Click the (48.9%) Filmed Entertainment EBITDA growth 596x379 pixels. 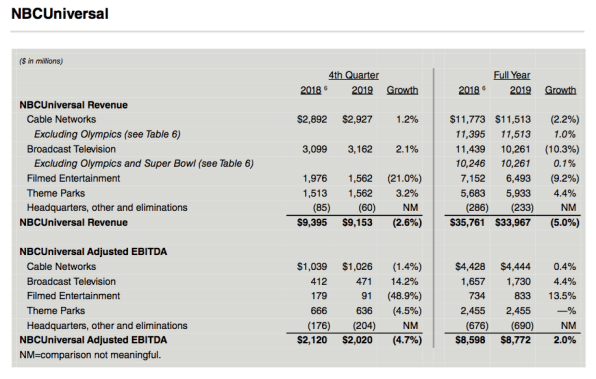pos(404,296)
